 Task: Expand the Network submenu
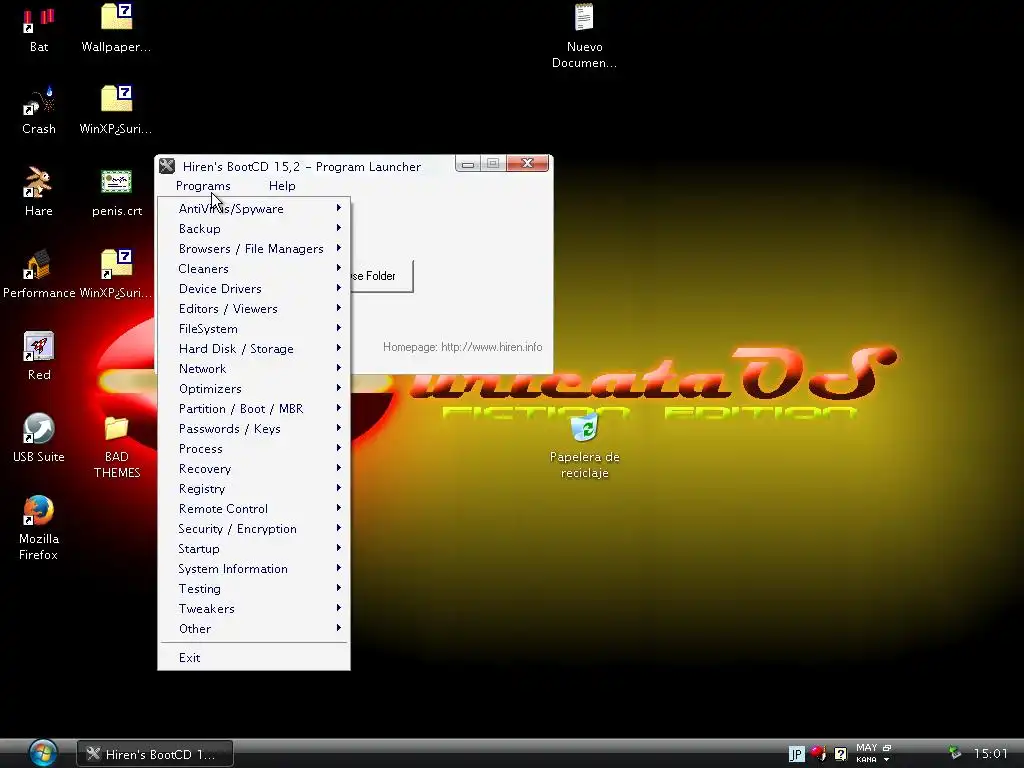254,368
